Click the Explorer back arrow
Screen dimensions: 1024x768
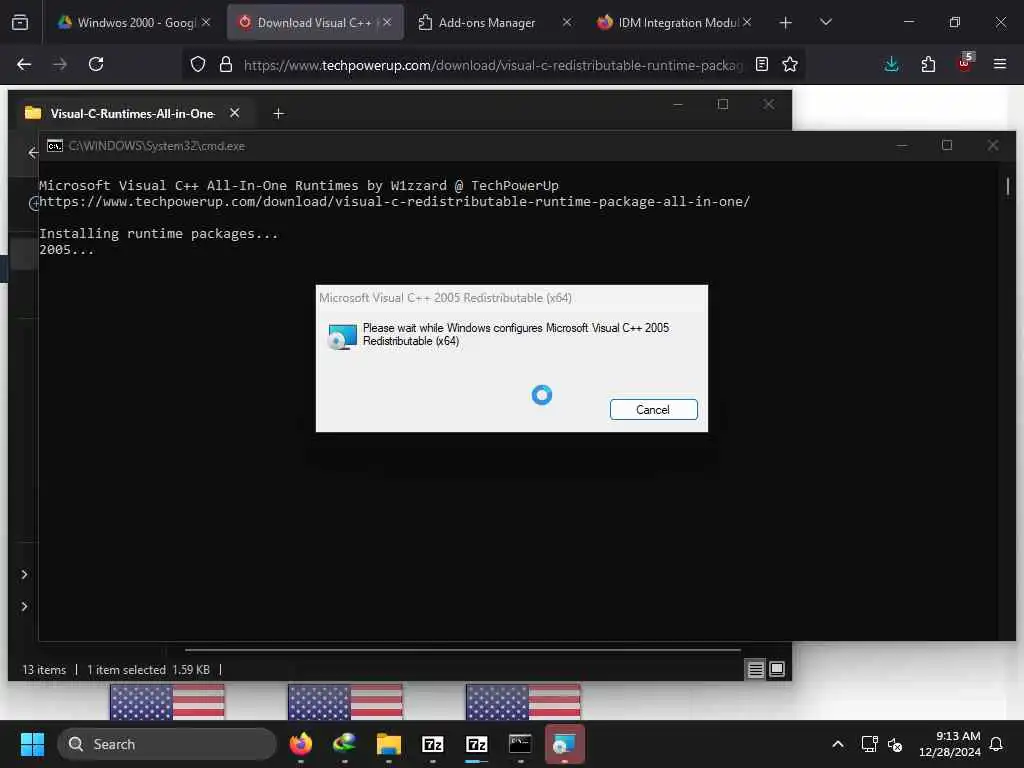click(x=33, y=153)
